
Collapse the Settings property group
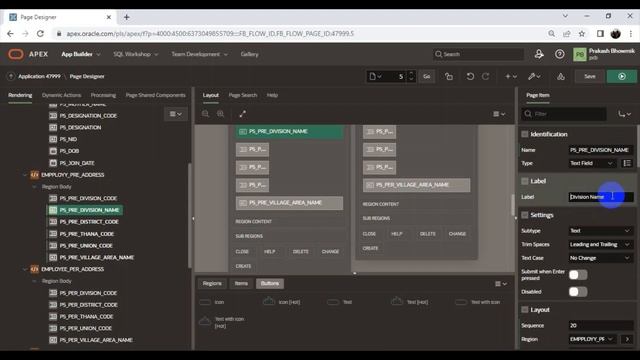(x=525, y=215)
